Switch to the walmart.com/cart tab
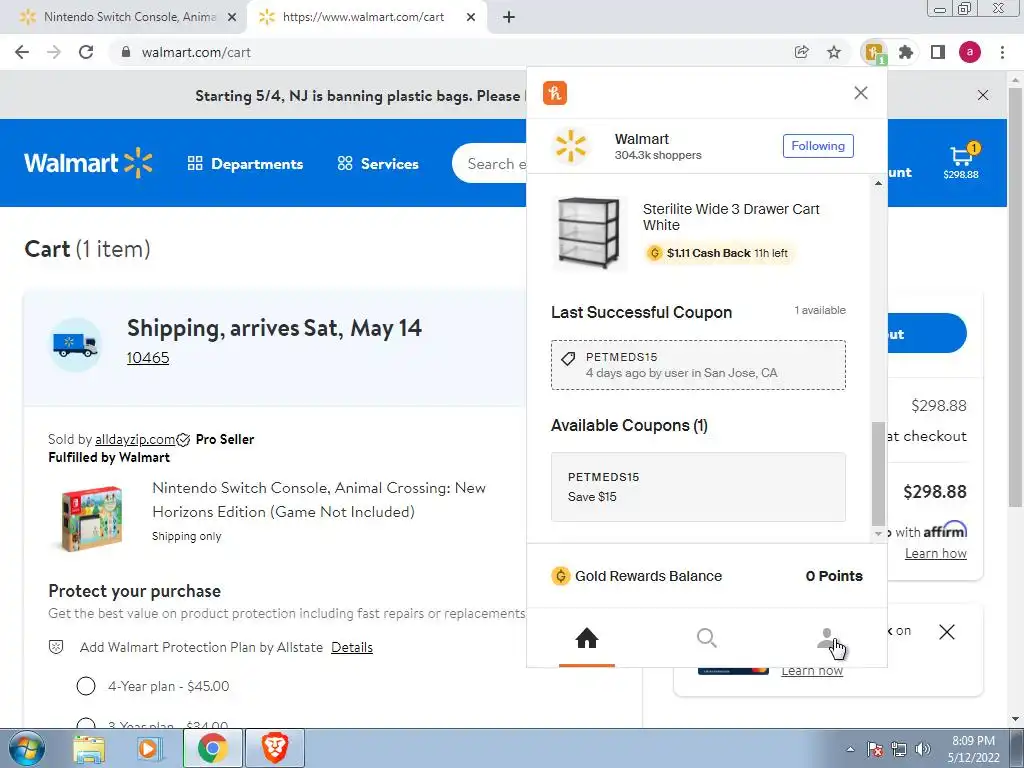The height and width of the screenshot is (768, 1024). [362, 18]
